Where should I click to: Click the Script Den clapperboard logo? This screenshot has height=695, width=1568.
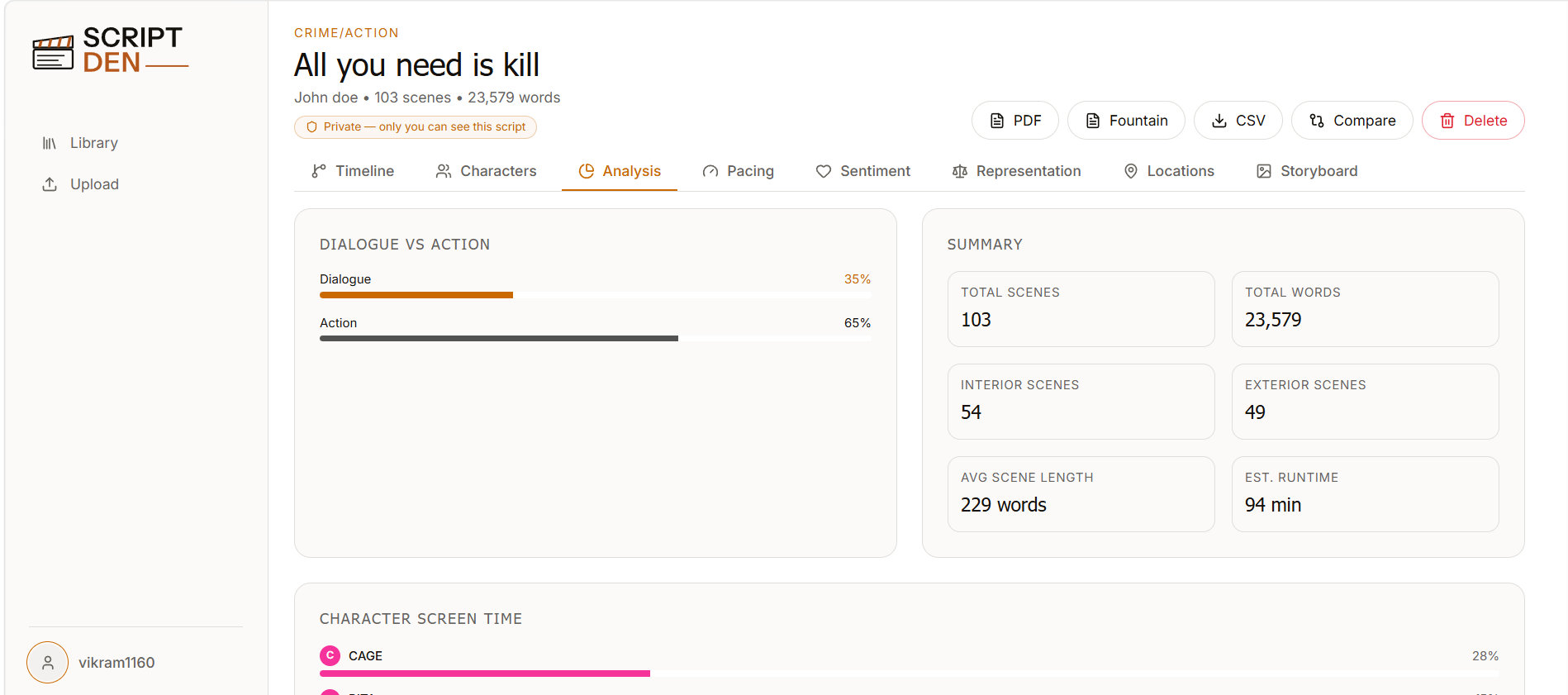pos(53,53)
